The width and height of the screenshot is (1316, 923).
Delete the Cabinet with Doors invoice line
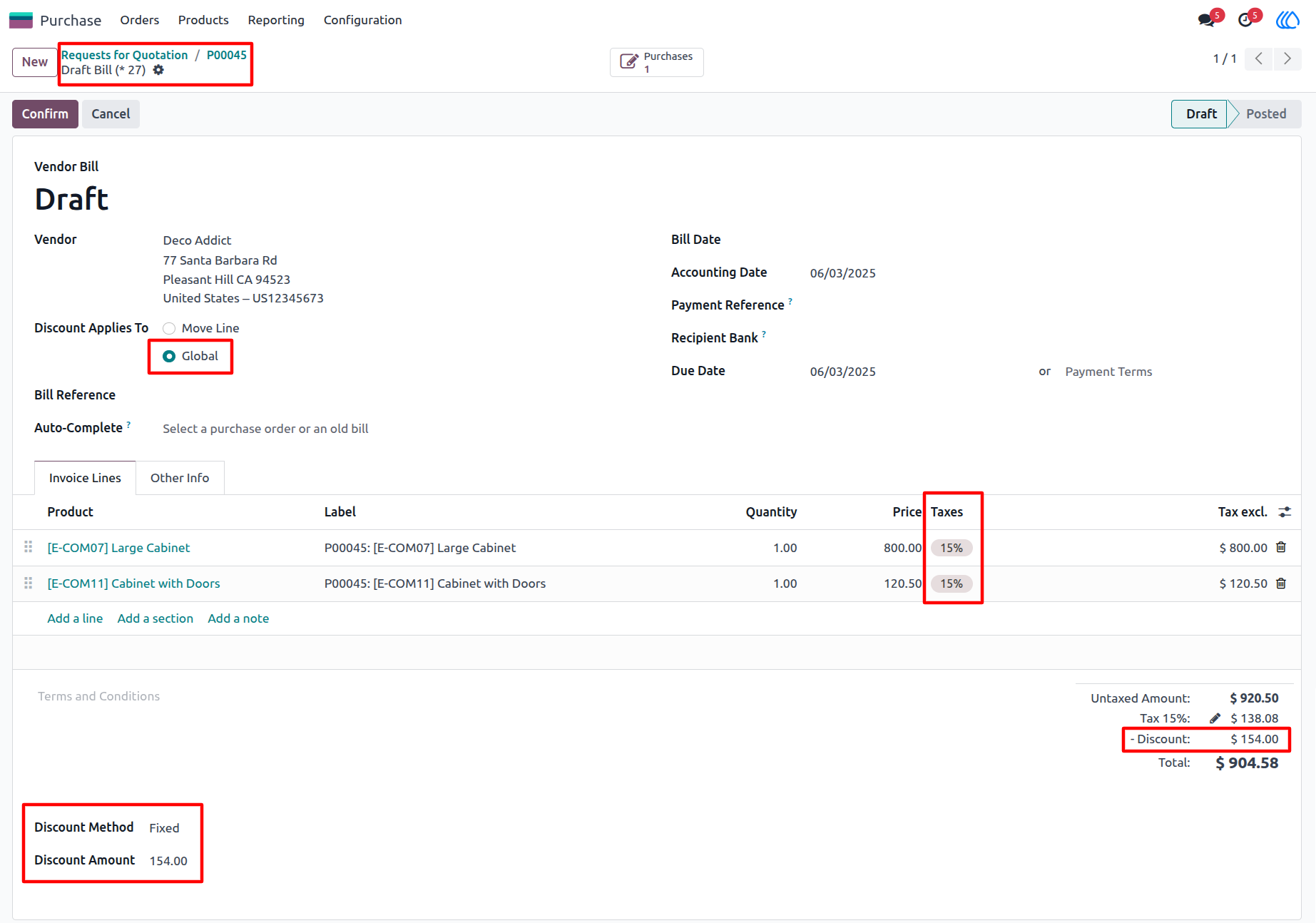click(x=1281, y=583)
